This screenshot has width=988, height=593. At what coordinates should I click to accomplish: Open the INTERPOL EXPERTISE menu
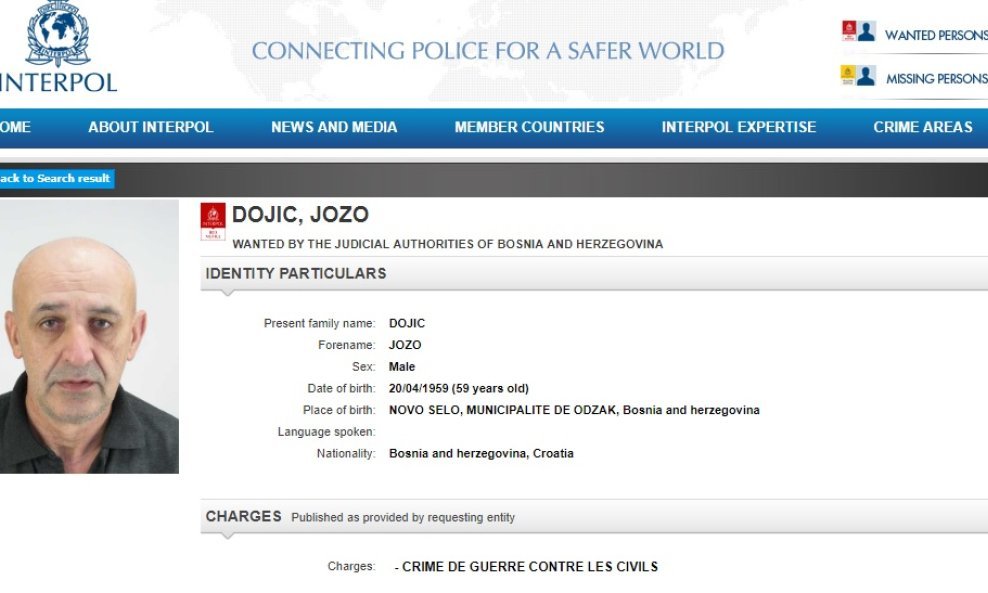pos(738,127)
